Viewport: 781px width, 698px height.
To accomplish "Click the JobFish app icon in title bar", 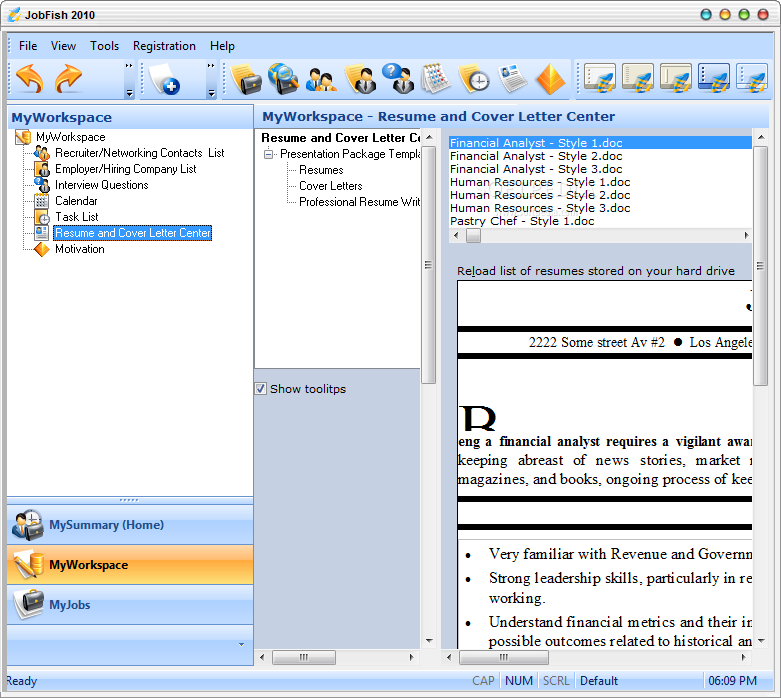I will (x=14, y=14).
